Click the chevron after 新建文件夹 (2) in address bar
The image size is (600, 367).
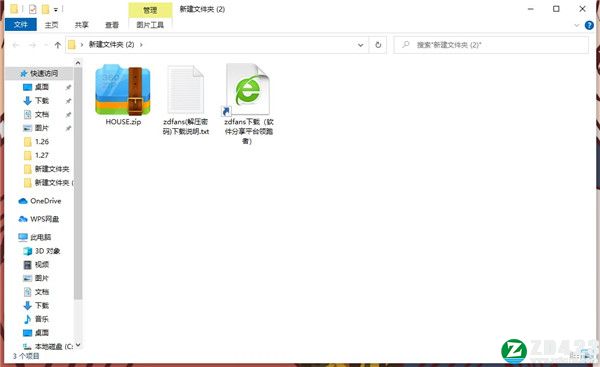[x=141, y=45]
